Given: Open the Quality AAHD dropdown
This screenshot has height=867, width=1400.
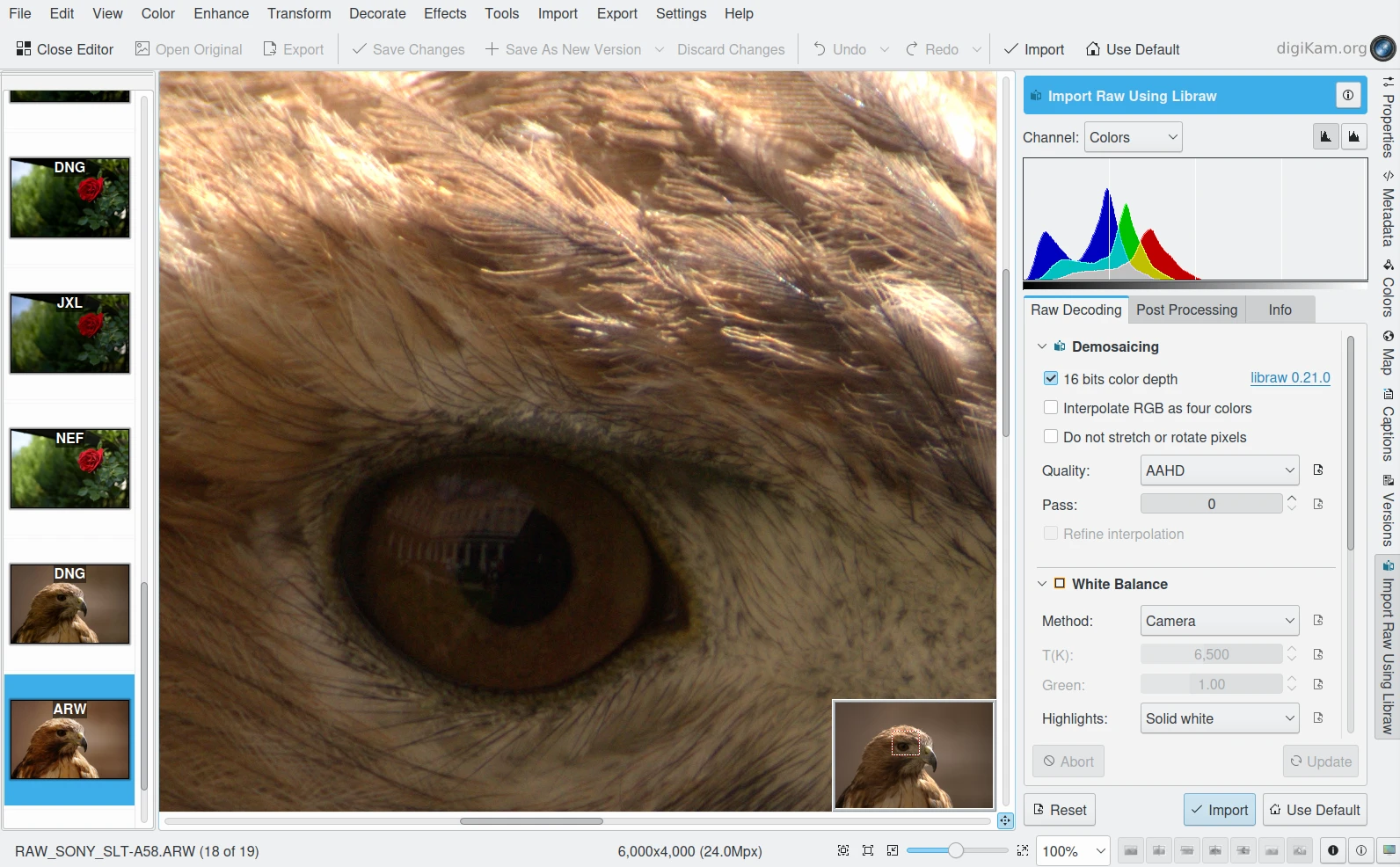Looking at the screenshot, I should 1219,470.
